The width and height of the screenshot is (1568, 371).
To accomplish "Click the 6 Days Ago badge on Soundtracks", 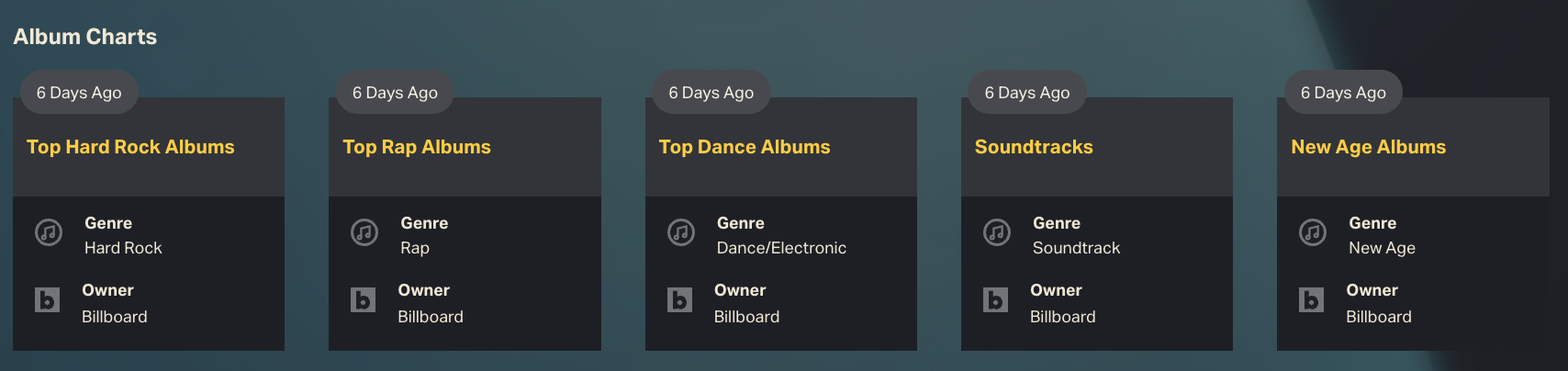I will [1027, 93].
